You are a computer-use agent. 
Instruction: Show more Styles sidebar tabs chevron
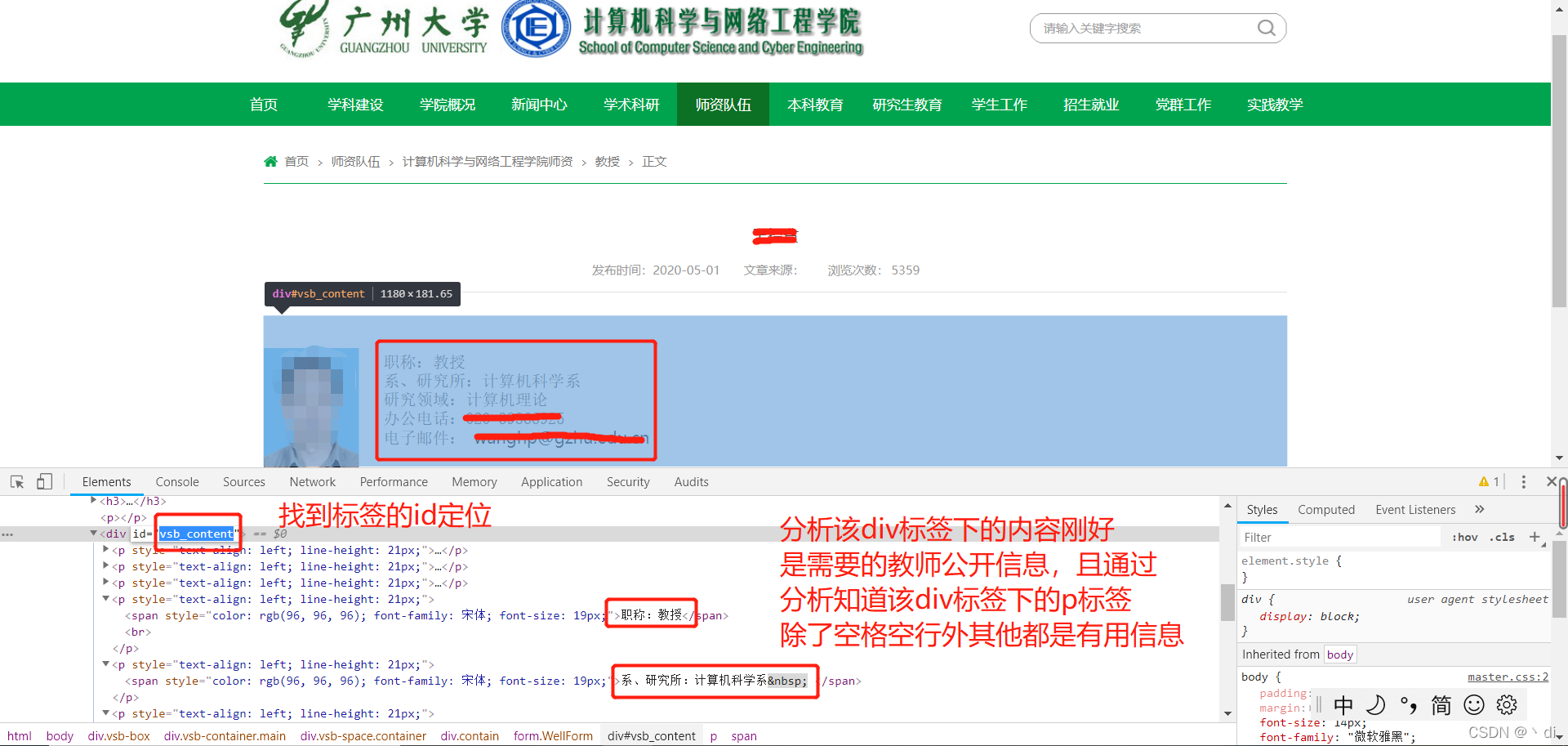pos(1479,509)
